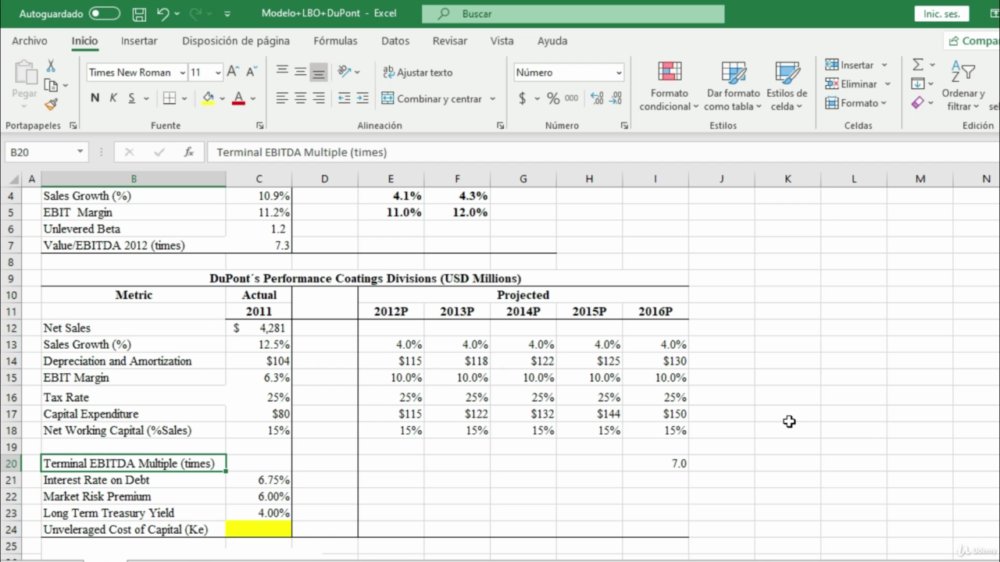This screenshot has width=1000, height=562.
Task: Click the Align Top icon
Action: tap(282, 71)
